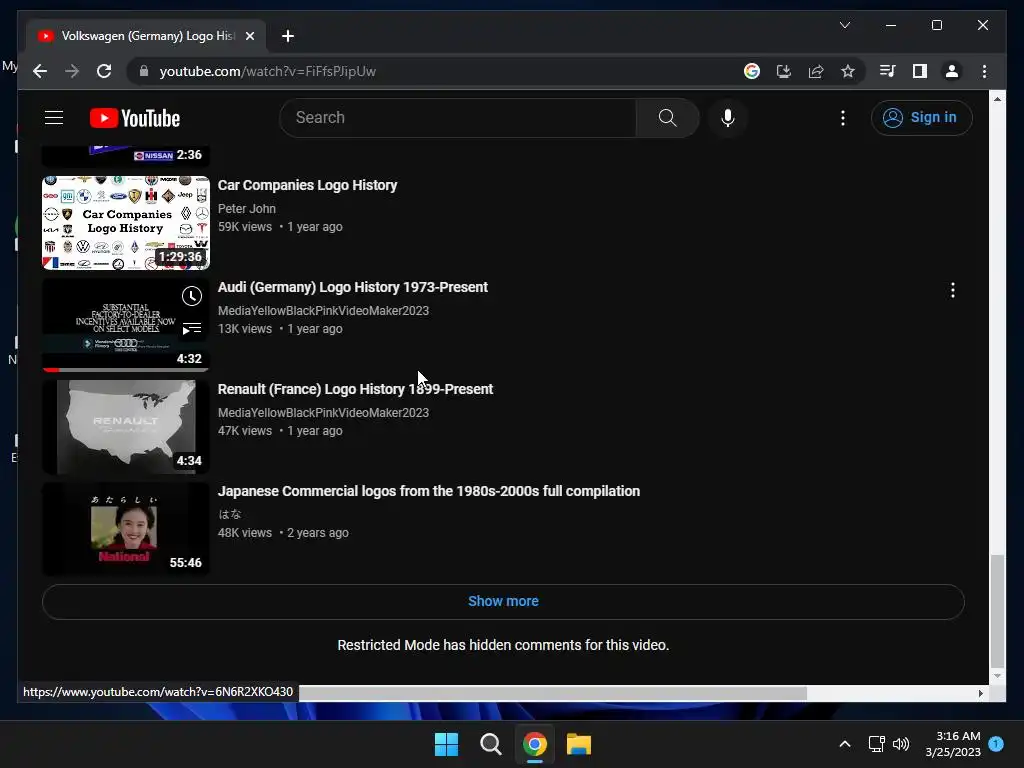Viewport: 1024px width, 768px height.
Task: Click "Restricted Mode has hidden comments" text
Action: point(503,645)
